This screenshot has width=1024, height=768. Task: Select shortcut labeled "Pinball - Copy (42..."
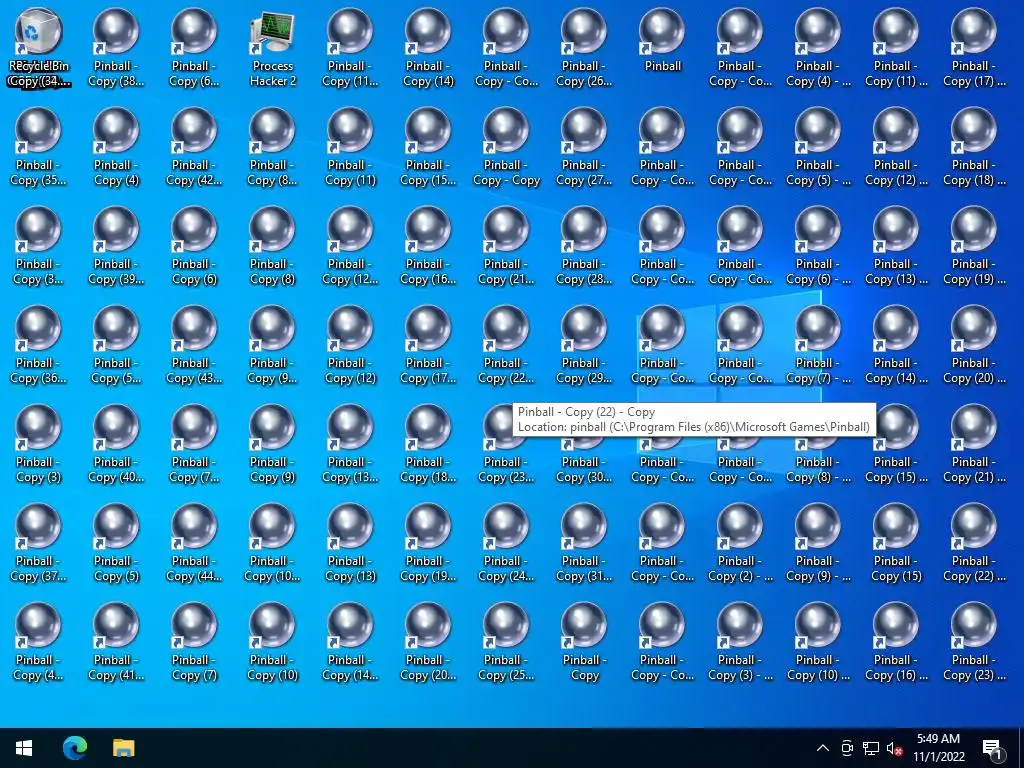[194, 148]
